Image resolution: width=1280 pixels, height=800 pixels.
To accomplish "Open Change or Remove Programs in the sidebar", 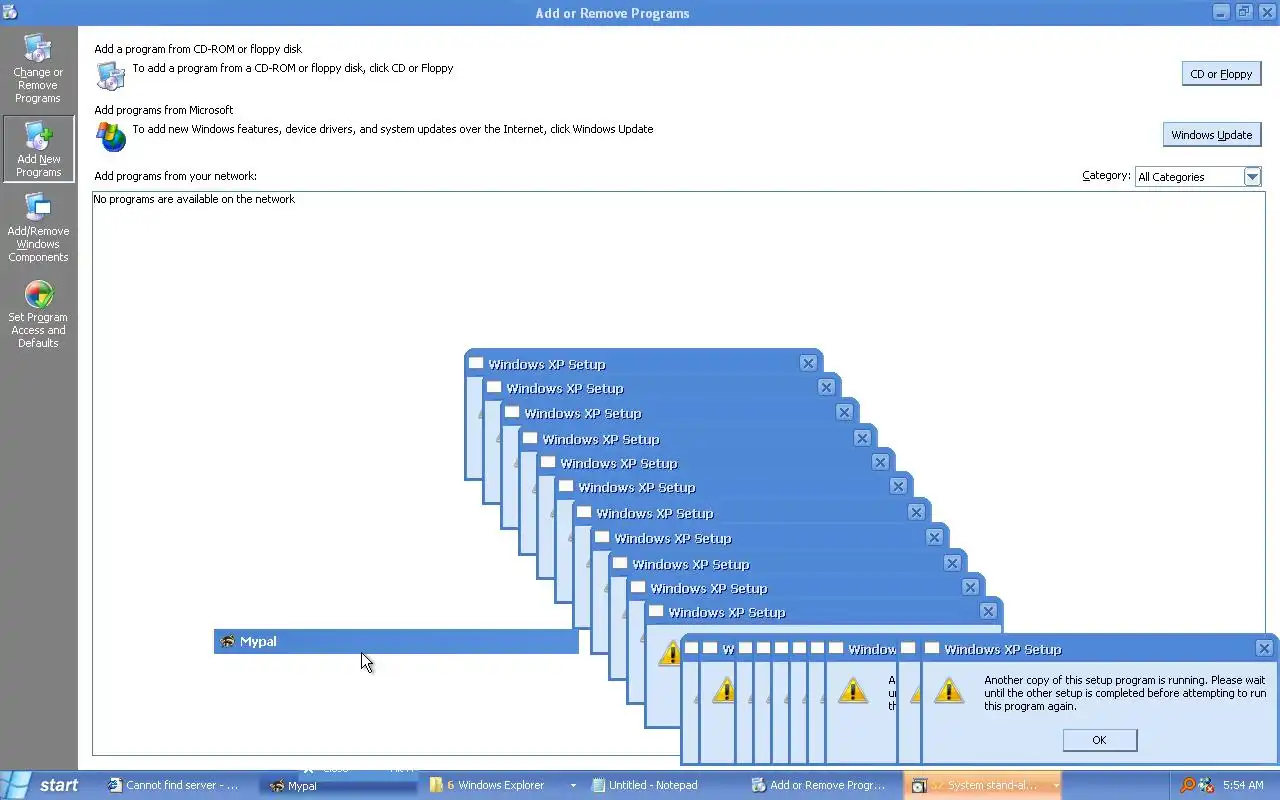I will point(38,69).
